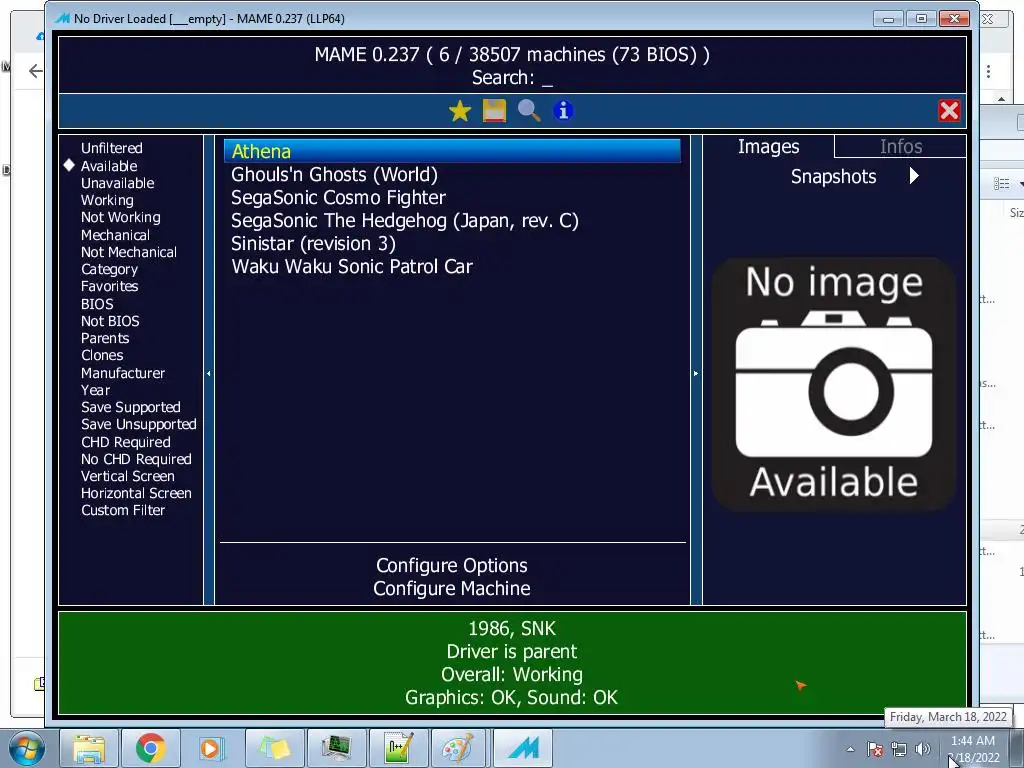This screenshot has width=1024, height=768.
Task: Select SegaSonic Cosmo Fighter
Action: [x=452, y=198]
